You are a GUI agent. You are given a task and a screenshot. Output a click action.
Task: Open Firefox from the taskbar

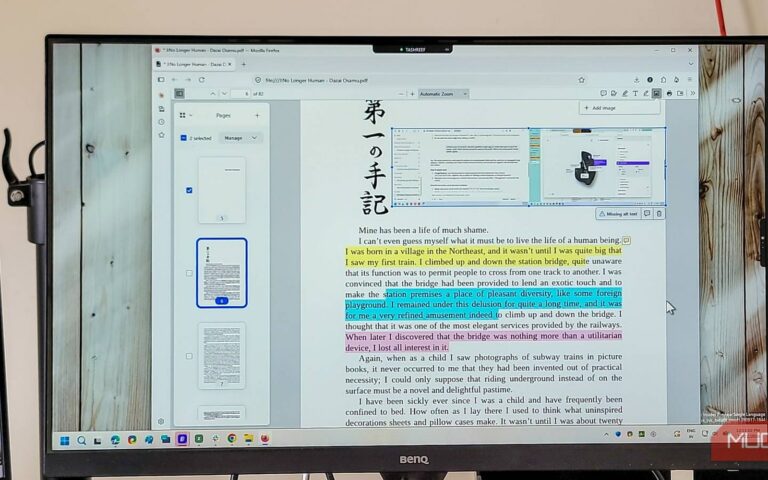pos(265,439)
